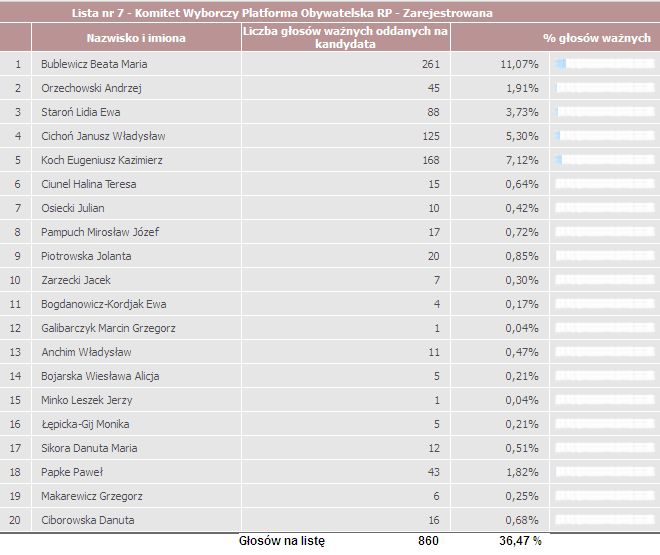
Task: Select candidate name 'Sikora Danuta Maria'
Action: [x=89, y=448]
